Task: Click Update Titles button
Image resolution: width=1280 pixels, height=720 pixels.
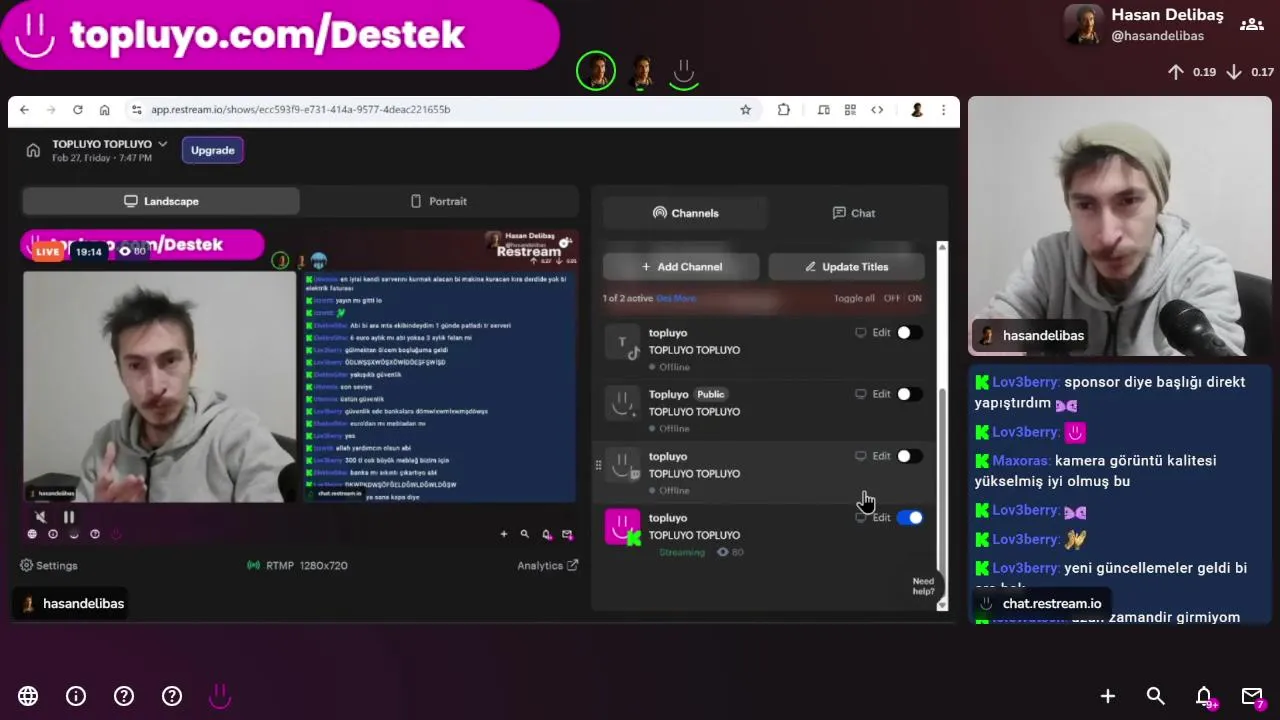Action: point(846,267)
